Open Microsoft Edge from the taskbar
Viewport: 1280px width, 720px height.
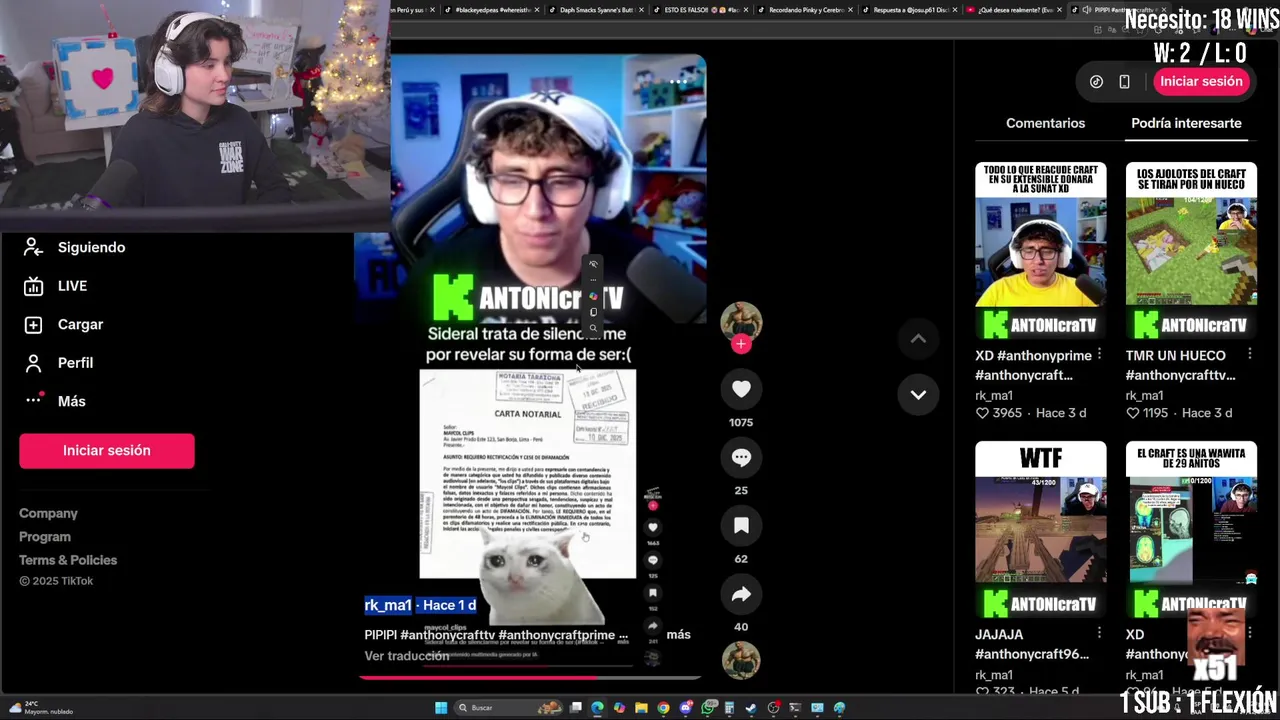coord(597,708)
